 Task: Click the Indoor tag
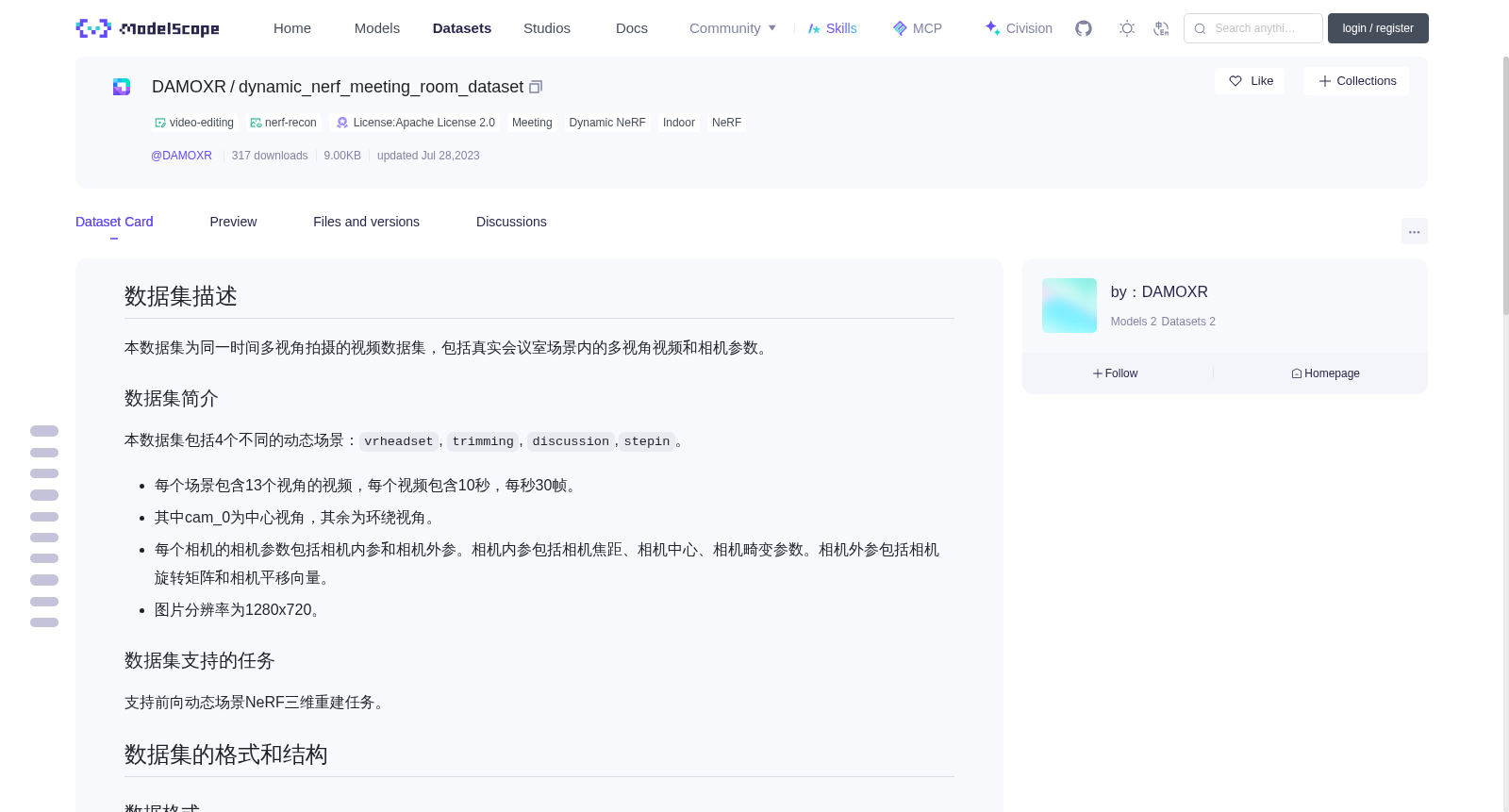coord(679,123)
